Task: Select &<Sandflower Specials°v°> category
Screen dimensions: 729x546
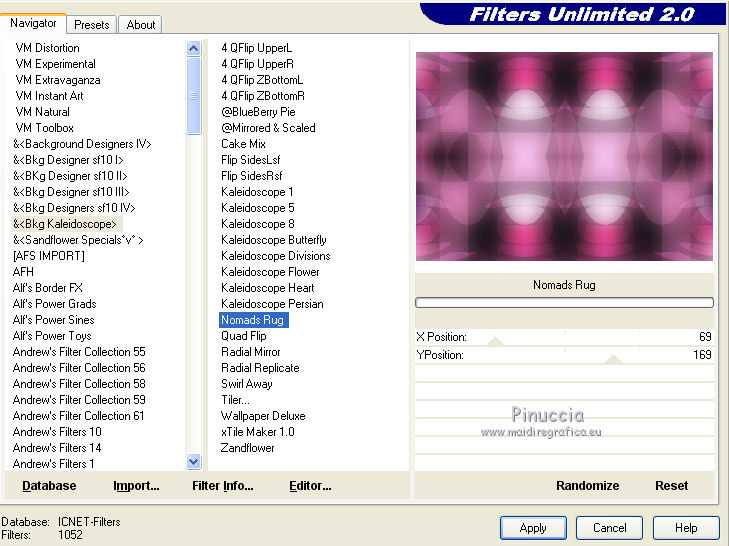Action: 78,240
